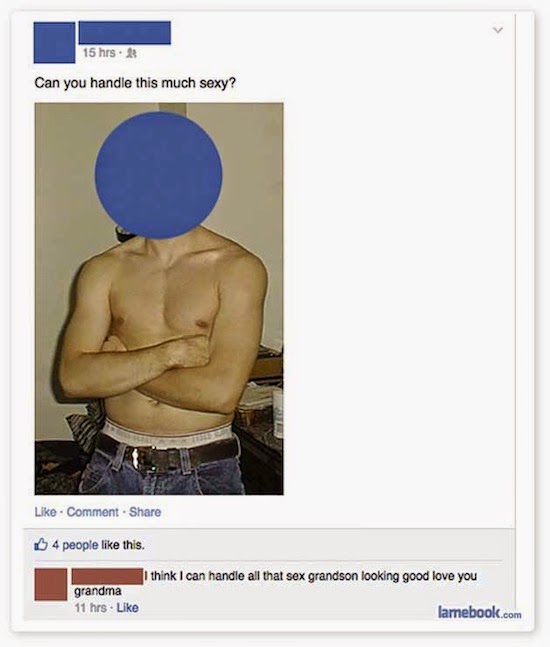Click grandma's comment text

coord(276,583)
